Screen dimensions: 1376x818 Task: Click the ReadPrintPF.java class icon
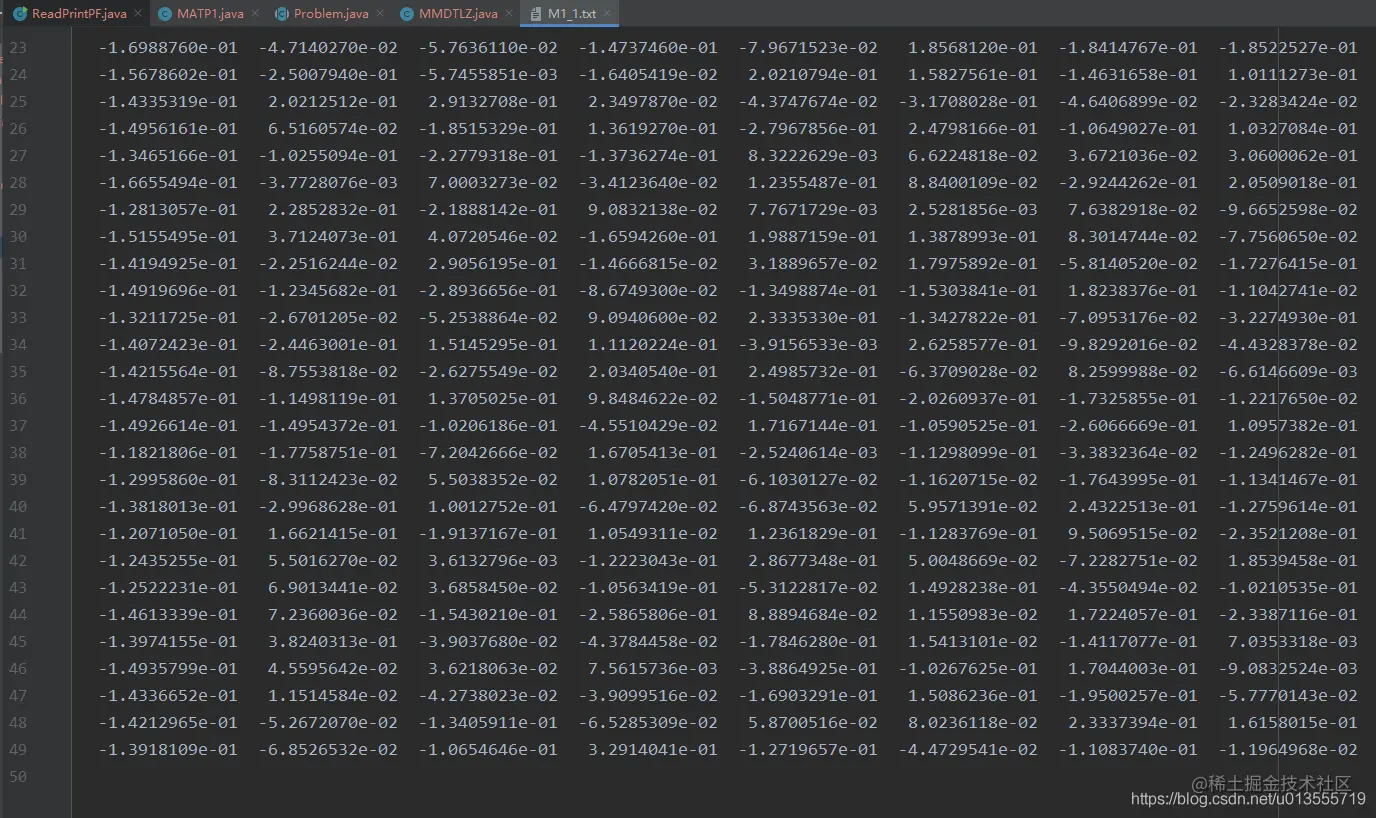20,14
